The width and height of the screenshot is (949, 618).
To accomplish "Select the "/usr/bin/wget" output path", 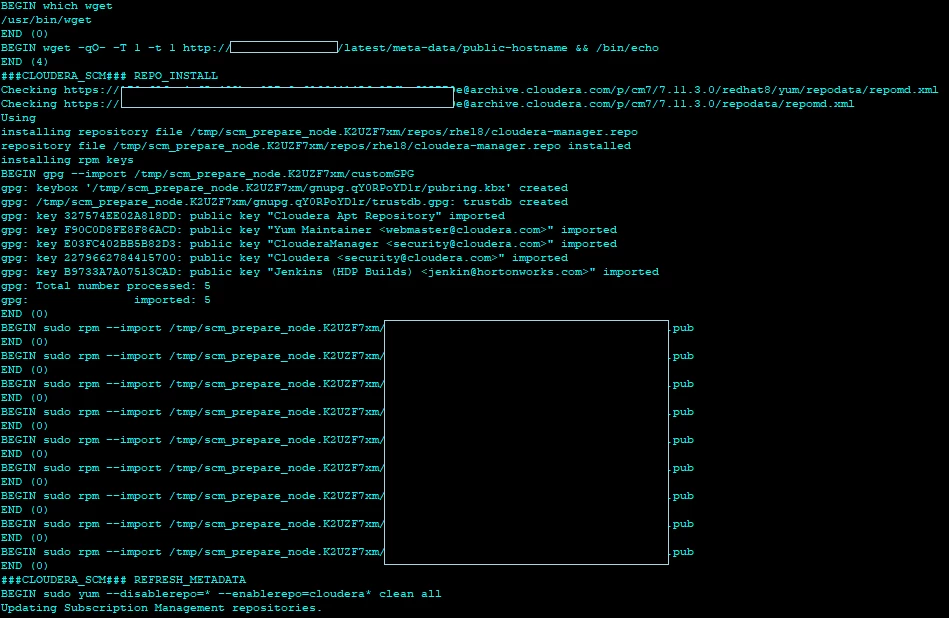I will tap(47, 20).
